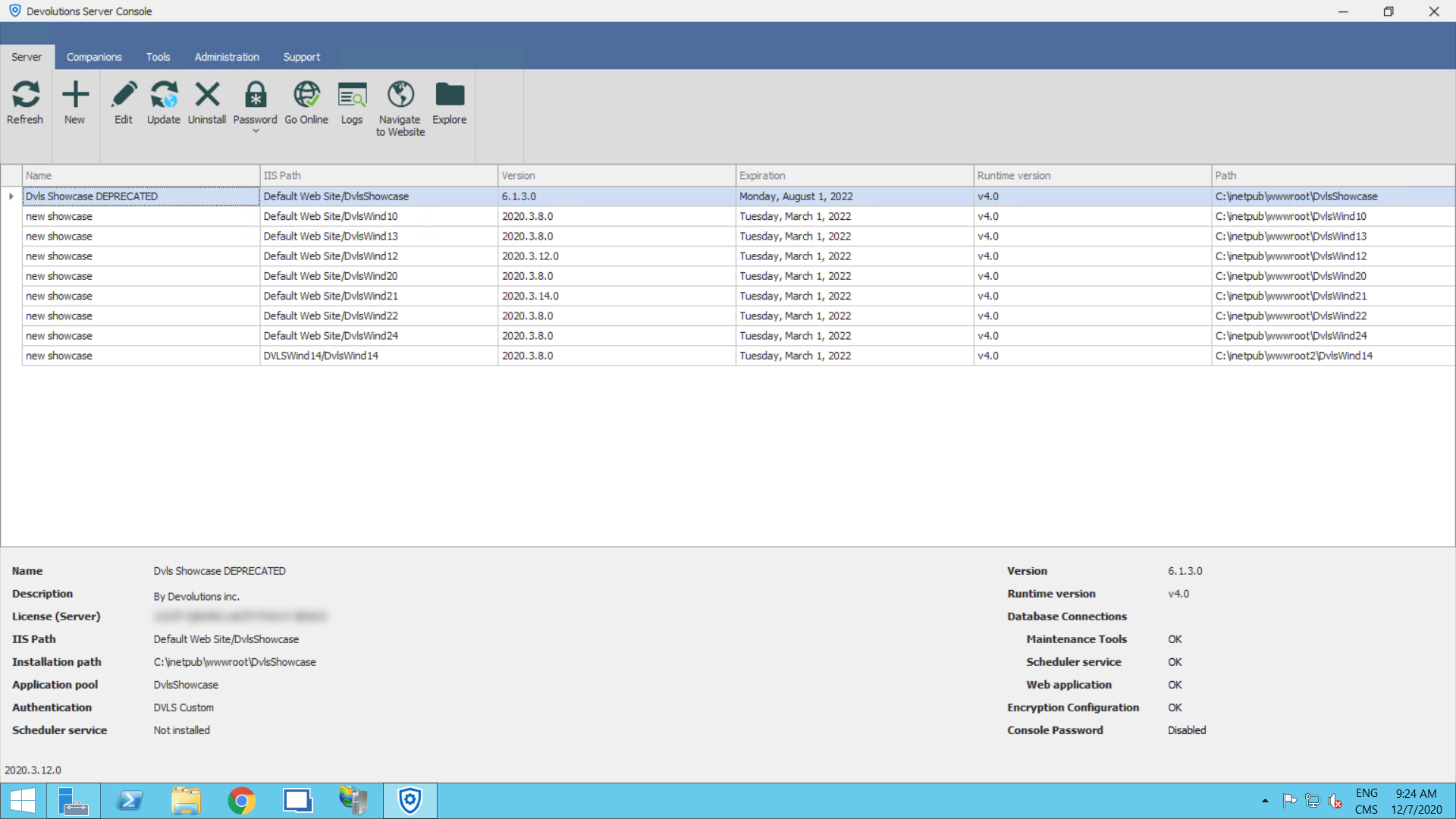Click the Refresh toolbar icon
Image resolution: width=1456 pixels, height=819 pixels.
25,96
